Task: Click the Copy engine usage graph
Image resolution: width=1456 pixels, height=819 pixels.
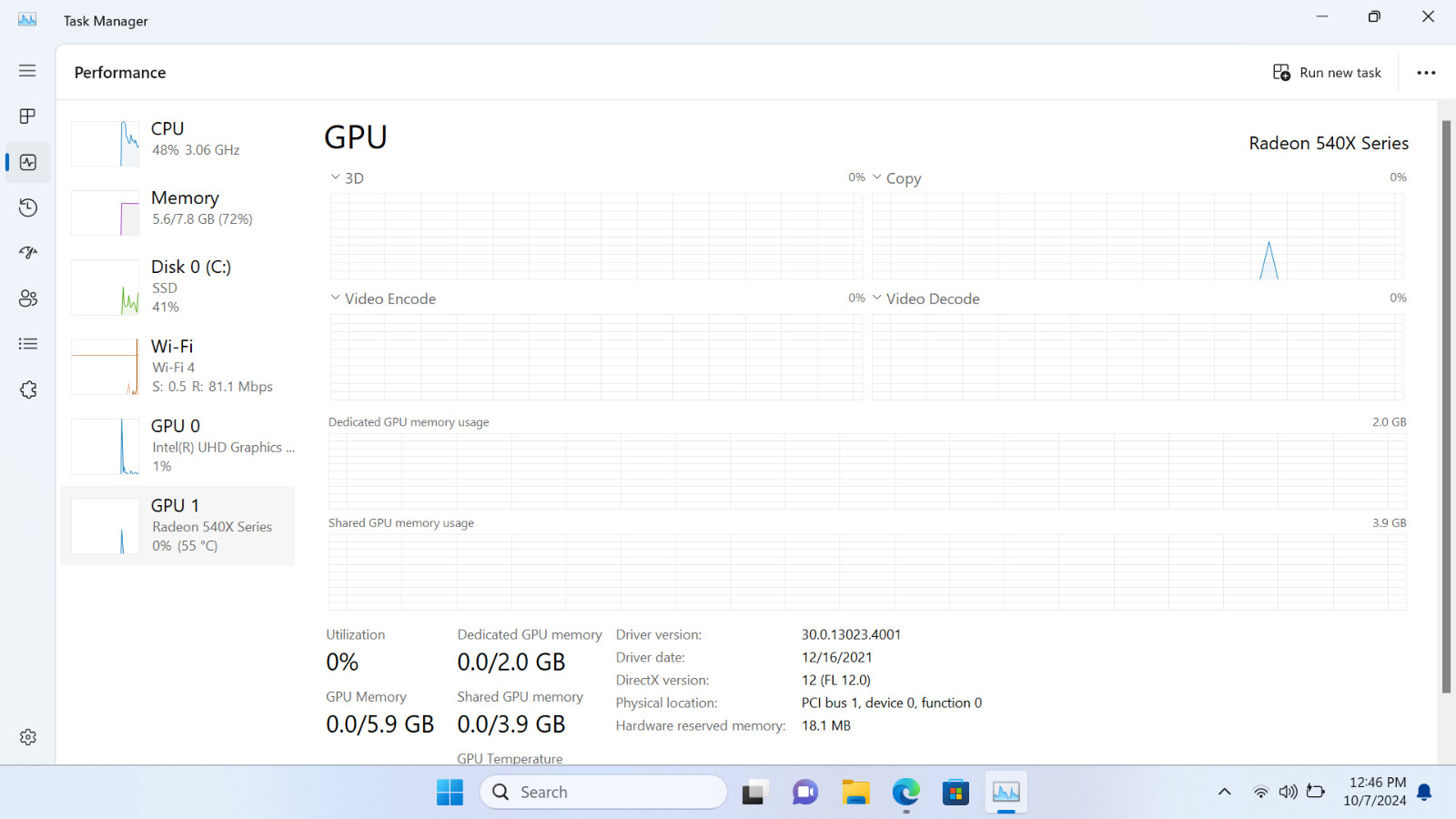Action: coord(1137,237)
